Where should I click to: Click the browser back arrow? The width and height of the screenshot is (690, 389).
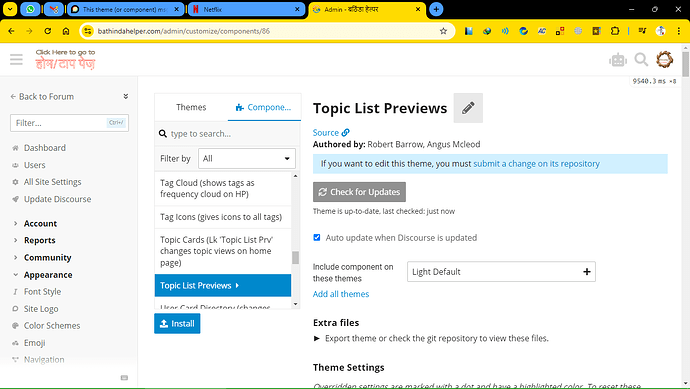(11, 31)
